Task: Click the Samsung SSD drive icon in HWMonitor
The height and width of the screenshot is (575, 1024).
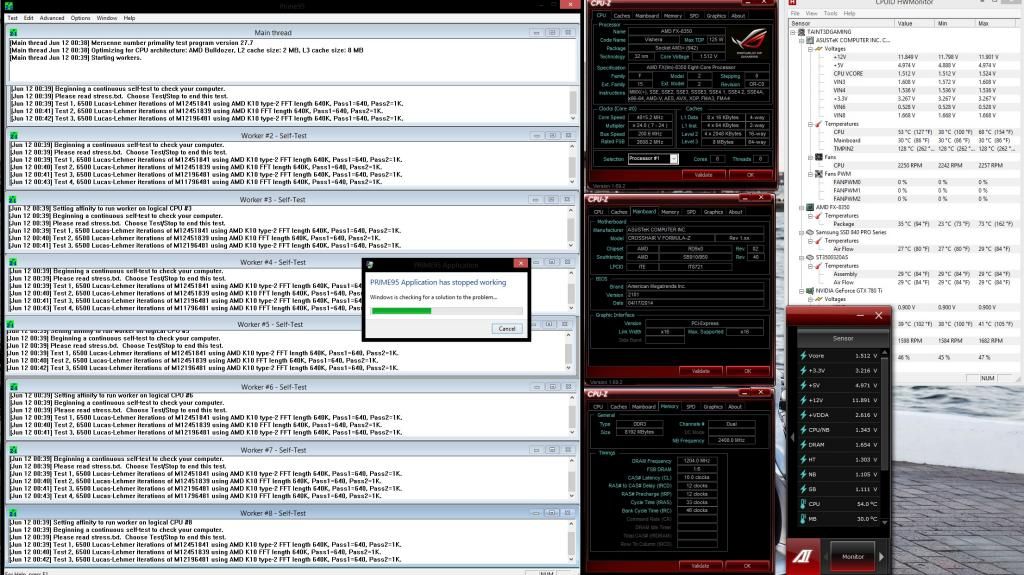Action: click(810, 232)
